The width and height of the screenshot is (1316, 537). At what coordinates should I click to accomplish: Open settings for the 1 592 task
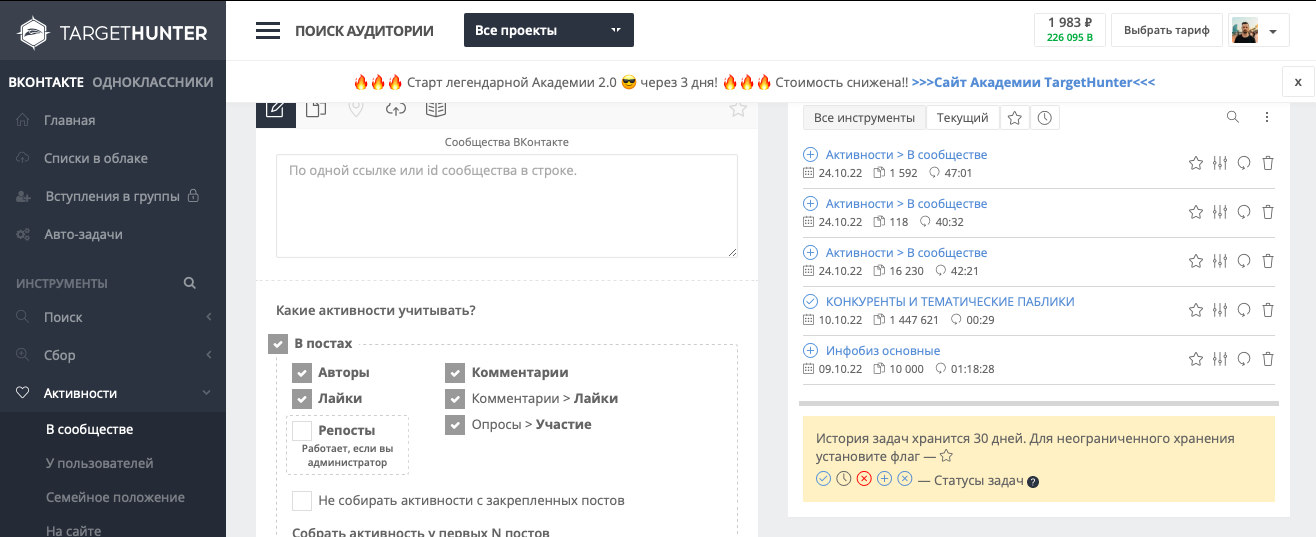1219,163
